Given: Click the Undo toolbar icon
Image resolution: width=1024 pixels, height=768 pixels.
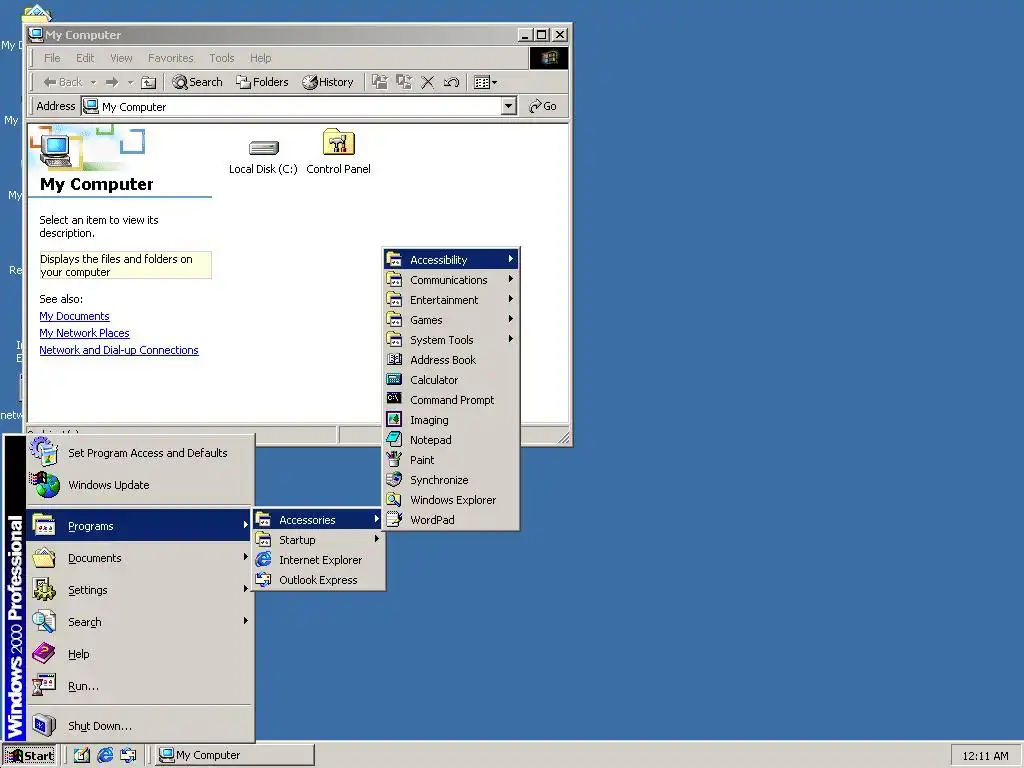Looking at the screenshot, I should click(451, 82).
